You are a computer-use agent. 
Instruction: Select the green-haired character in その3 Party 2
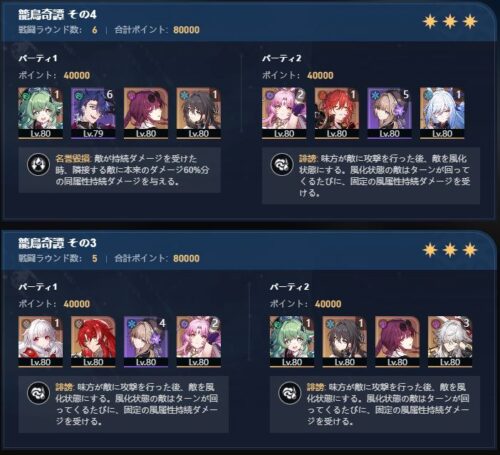(x=292, y=342)
